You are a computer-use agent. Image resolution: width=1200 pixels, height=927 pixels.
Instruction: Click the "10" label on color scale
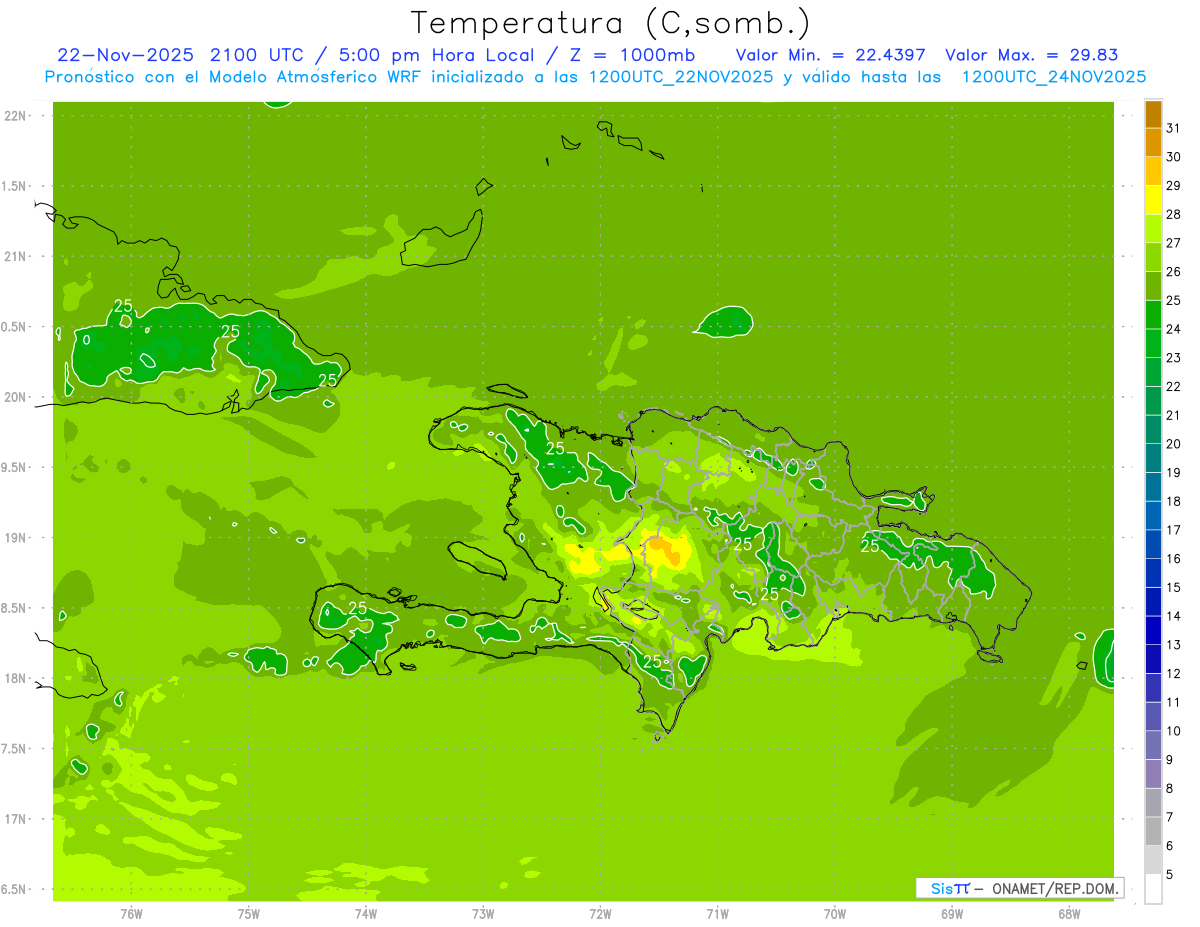(x=1173, y=731)
